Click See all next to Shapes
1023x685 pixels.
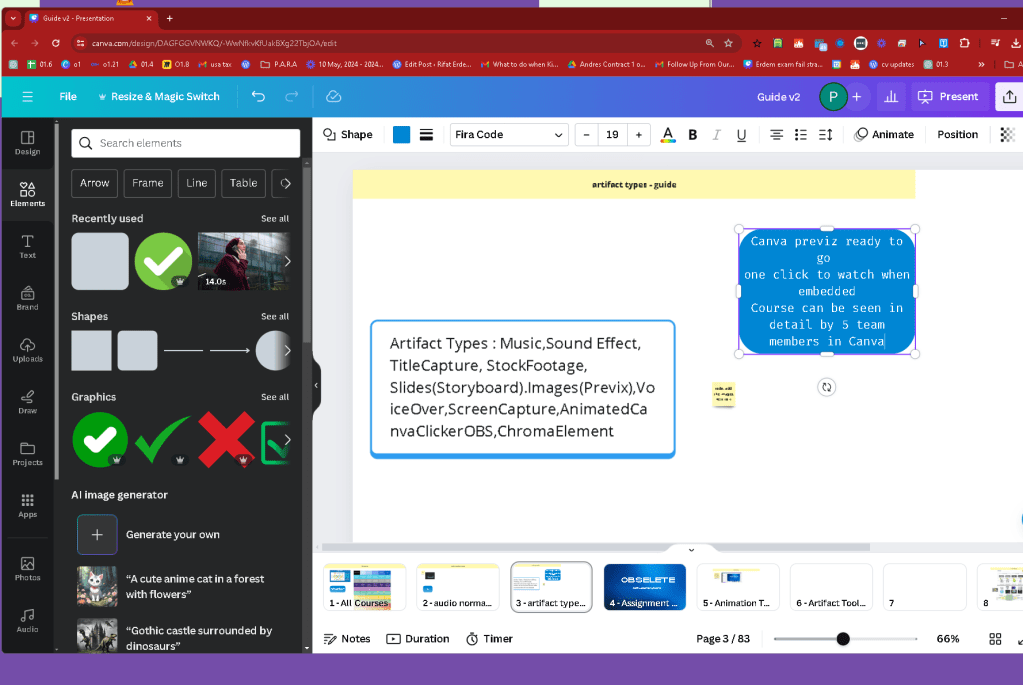(x=275, y=316)
